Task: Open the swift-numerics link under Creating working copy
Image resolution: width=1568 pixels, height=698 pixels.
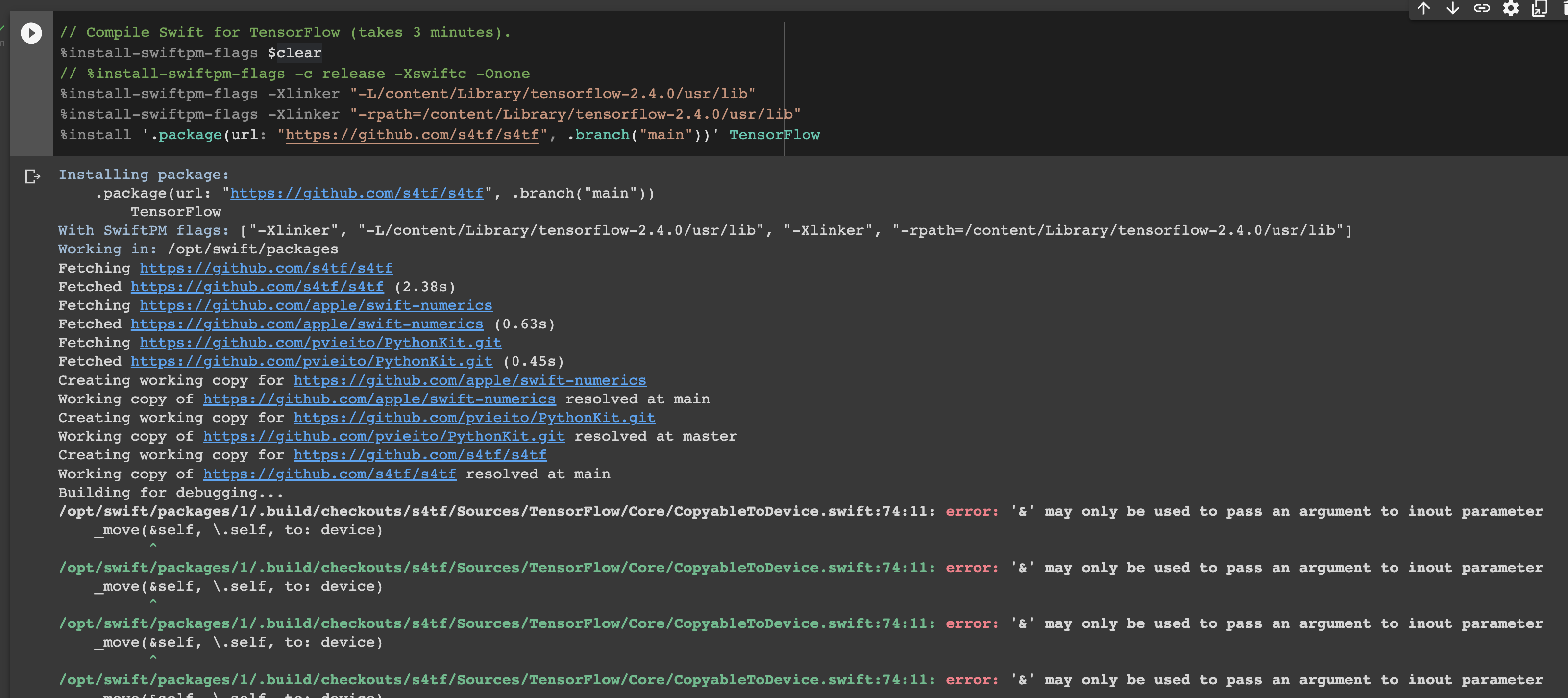Action: [x=470, y=380]
